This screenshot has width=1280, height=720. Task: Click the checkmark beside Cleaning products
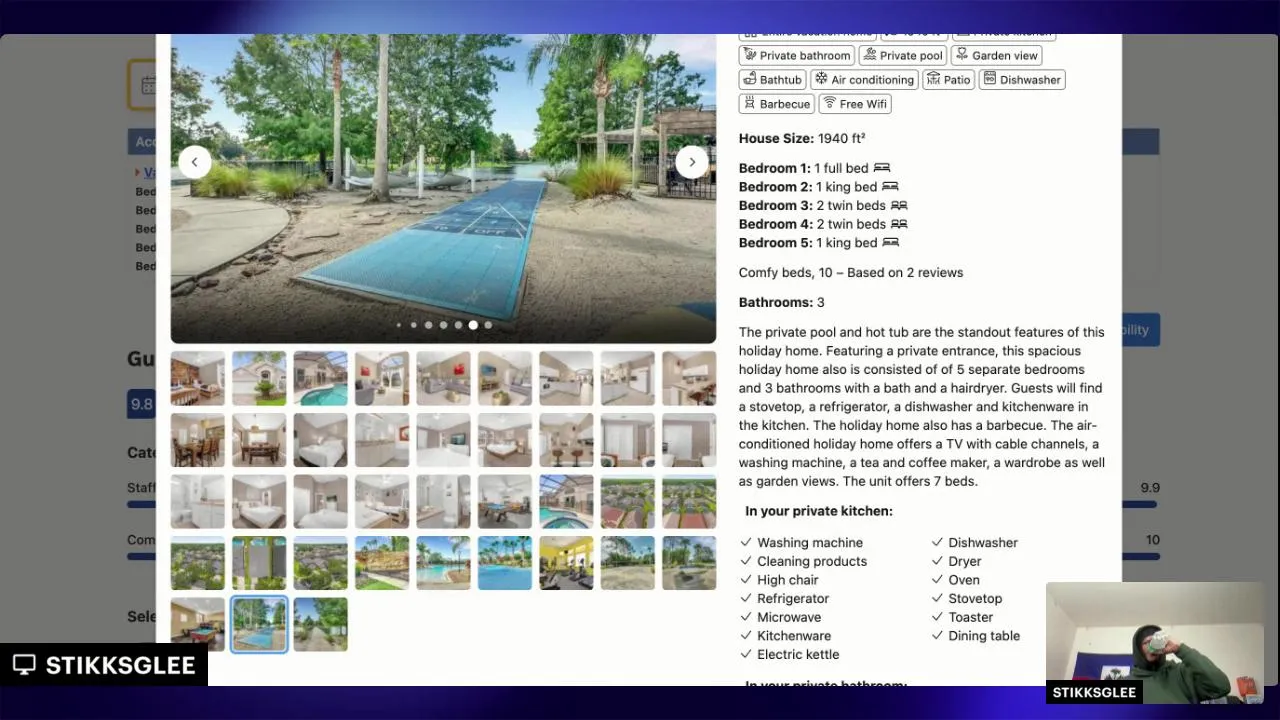click(745, 561)
